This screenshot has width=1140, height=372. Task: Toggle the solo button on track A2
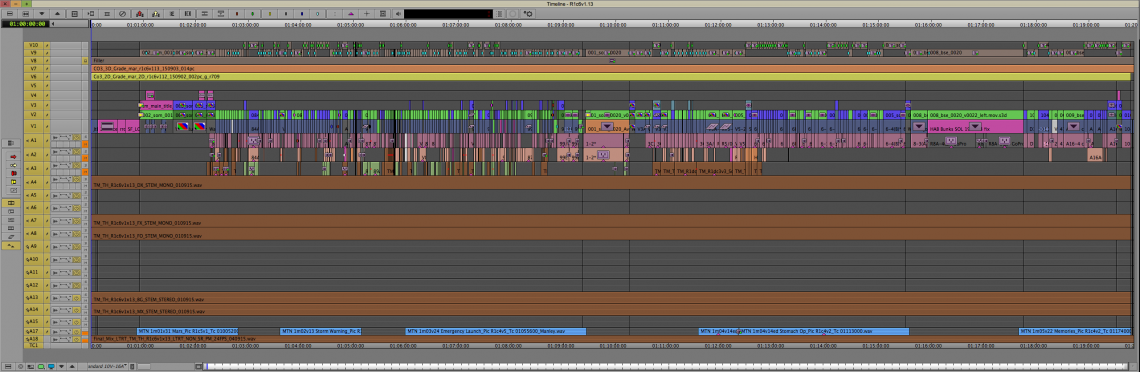[85, 150]
